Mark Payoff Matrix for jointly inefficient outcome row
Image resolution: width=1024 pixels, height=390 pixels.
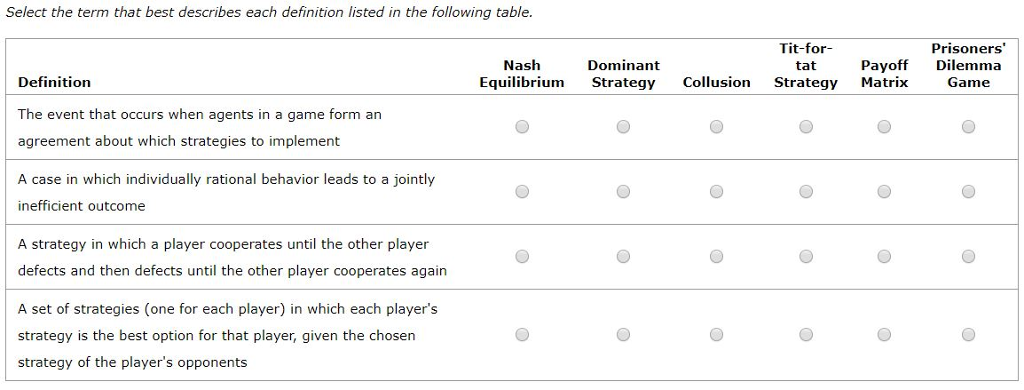tap(884, 191)
